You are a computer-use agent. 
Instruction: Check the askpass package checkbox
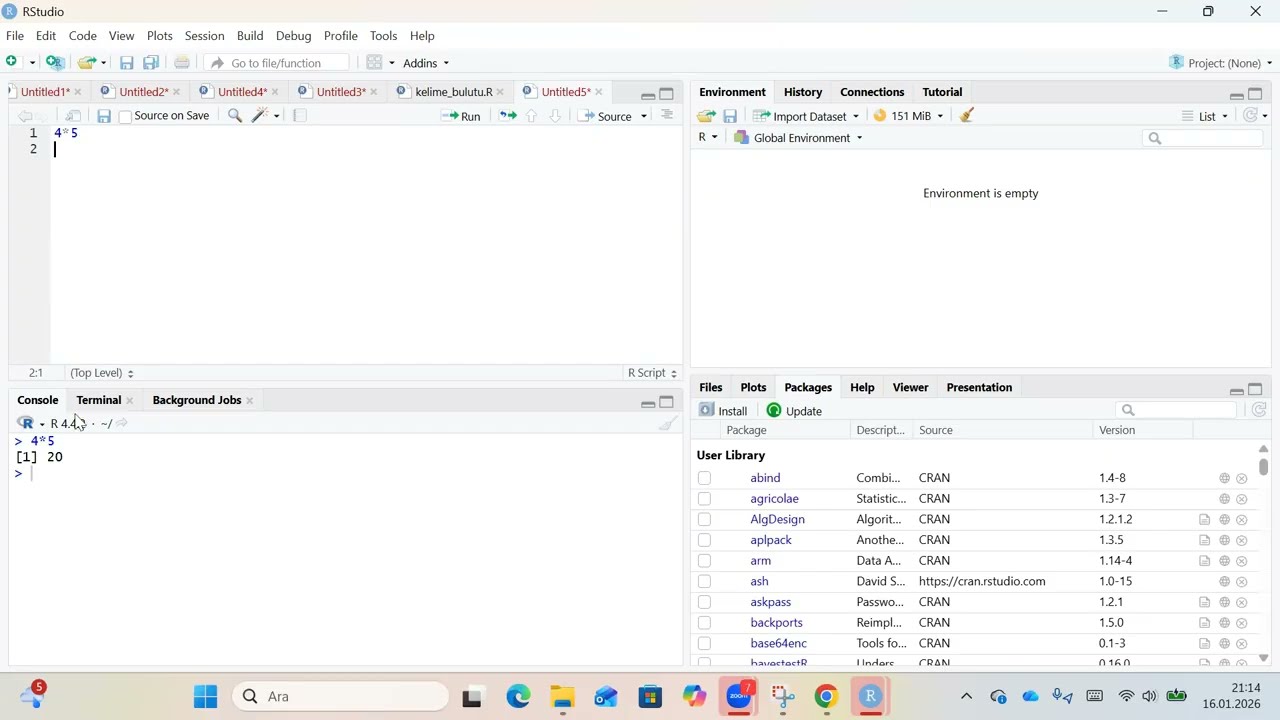(x=704, y=603)
